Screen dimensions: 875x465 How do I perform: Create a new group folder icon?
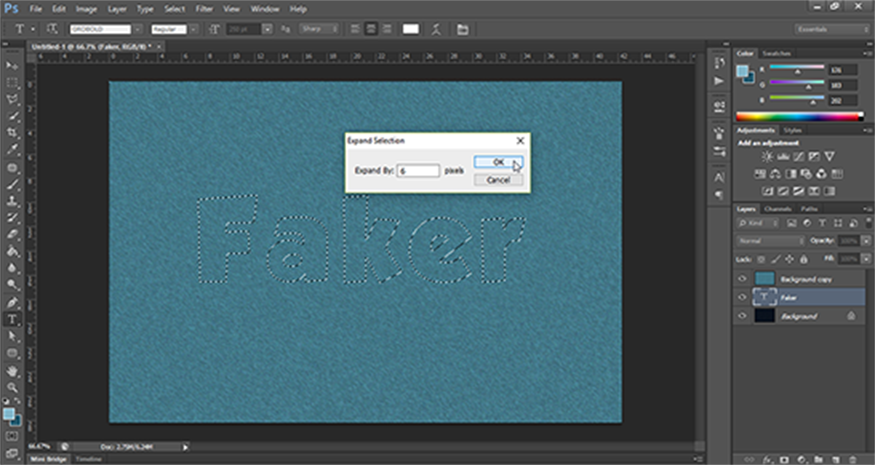[x=818, y=459]
